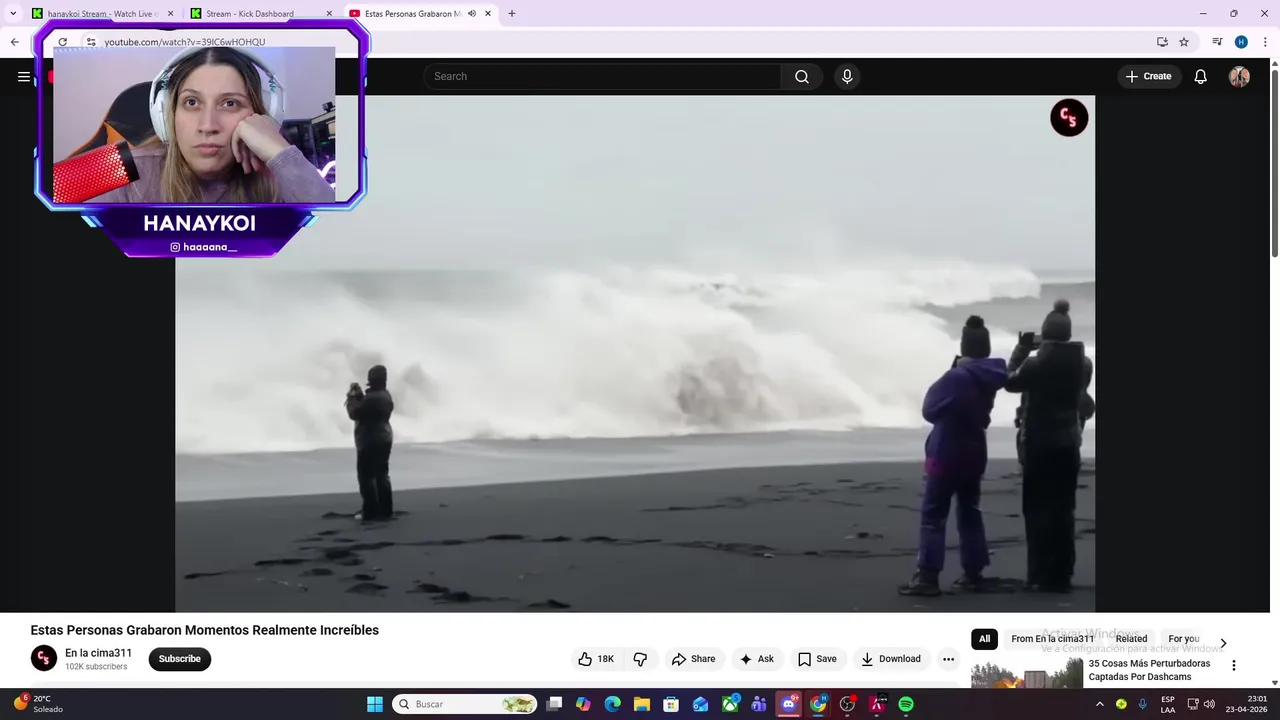Switch to hanaykoi Stream tab
This screenshot has height=720, width=1280.
pyautogui.click(x=103, y=14)
